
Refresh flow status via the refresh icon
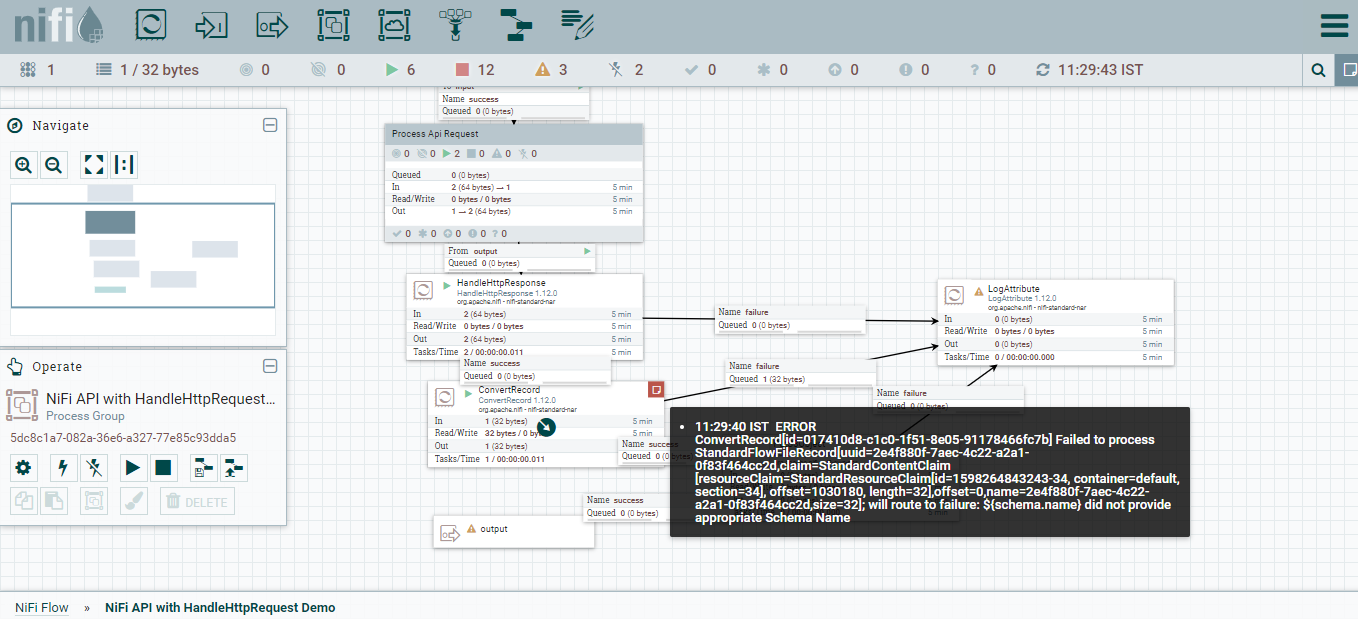pyautogui.click(x=1041, y=69)
